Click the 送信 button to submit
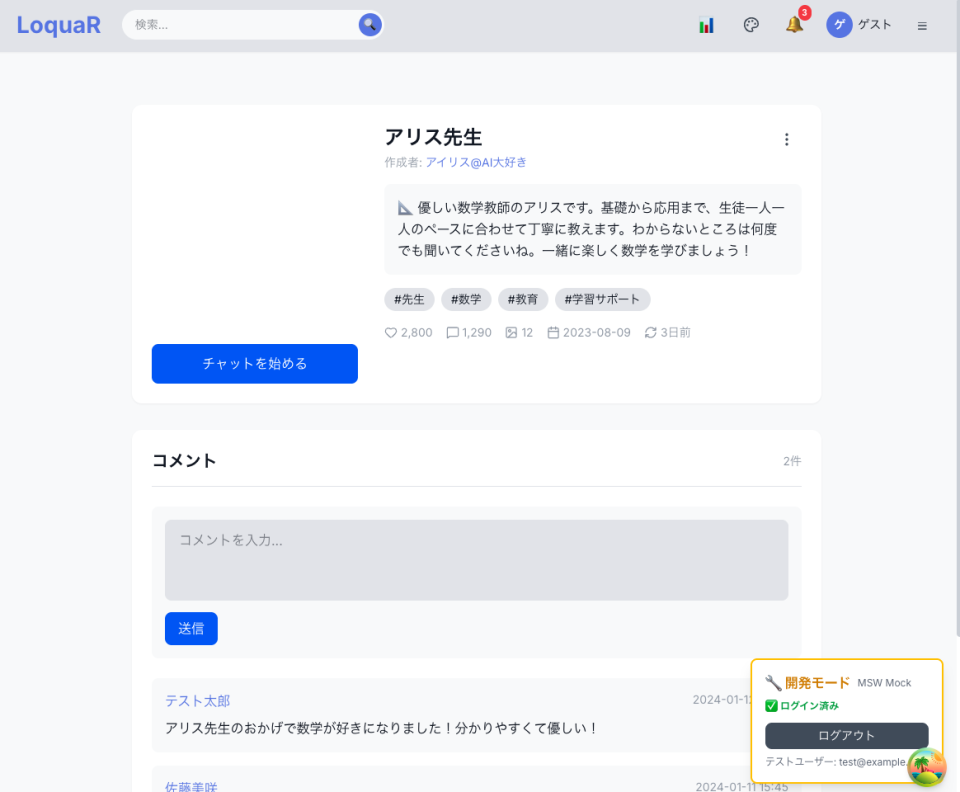Viewport: 960px width, 792px height. click(x=191, y=628)
